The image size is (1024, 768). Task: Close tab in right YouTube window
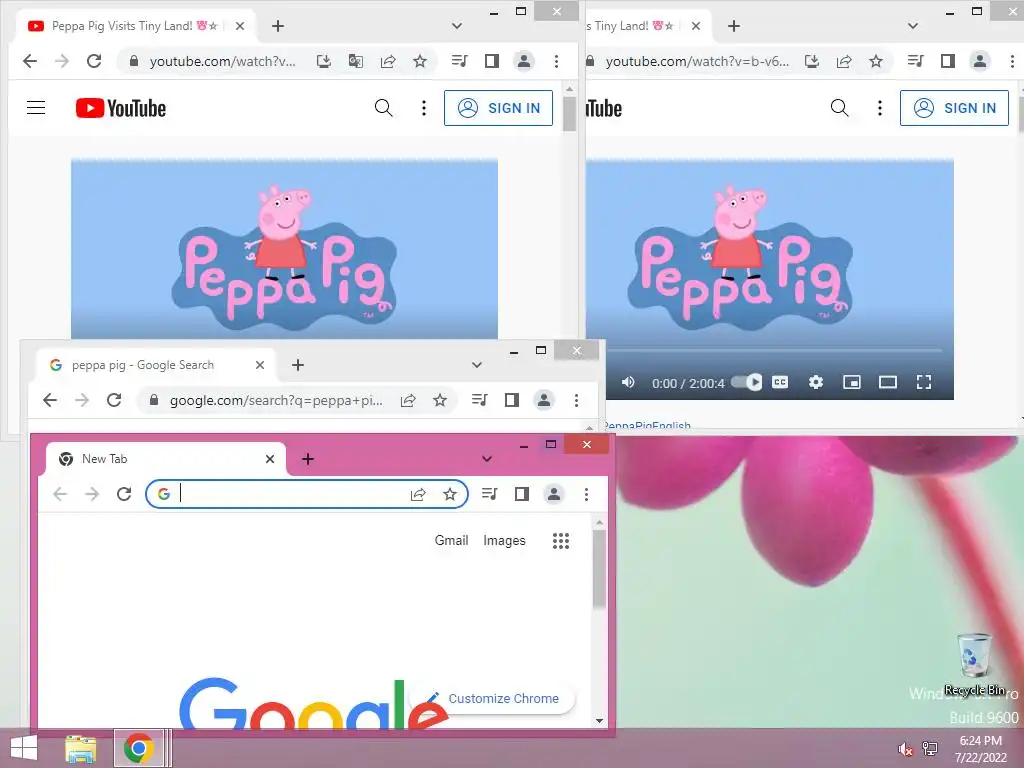pyautogui.click(x=696, y=26)
